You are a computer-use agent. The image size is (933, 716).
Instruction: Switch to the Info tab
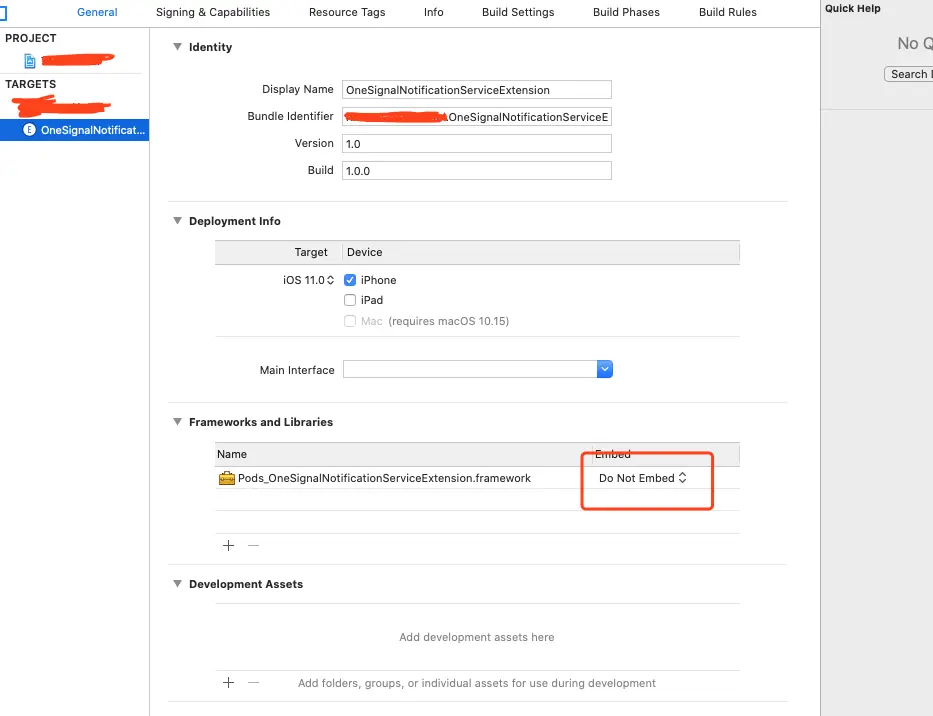[433, 12]
